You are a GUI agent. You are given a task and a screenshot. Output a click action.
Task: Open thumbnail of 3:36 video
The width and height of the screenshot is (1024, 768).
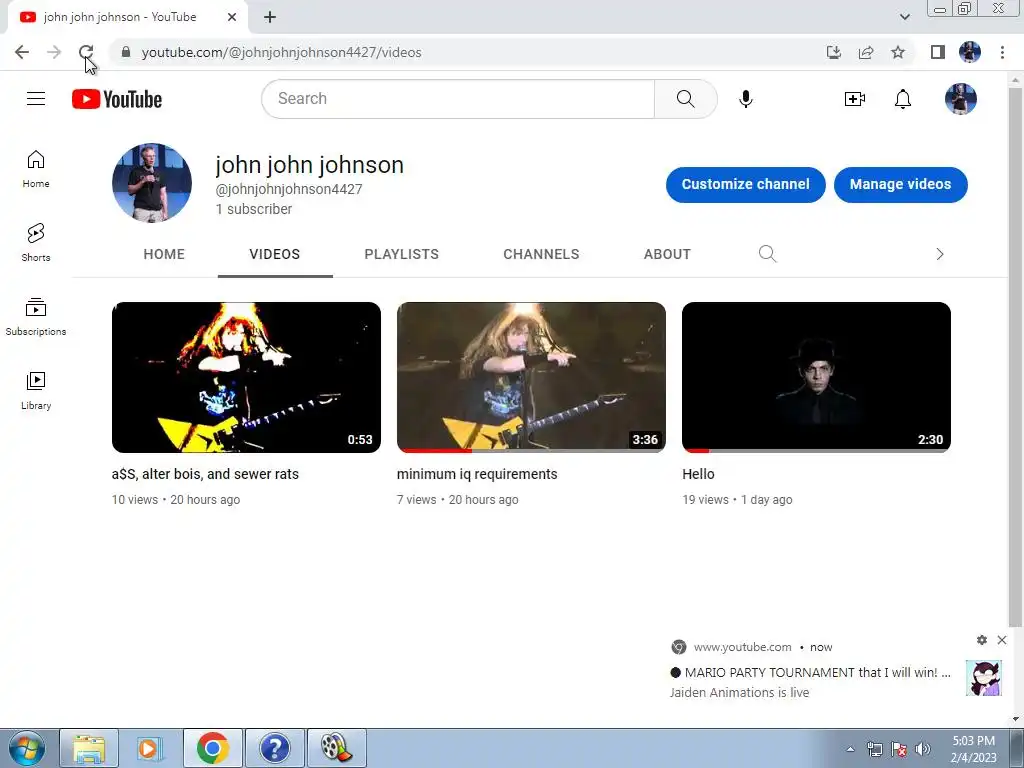point(531,377)
